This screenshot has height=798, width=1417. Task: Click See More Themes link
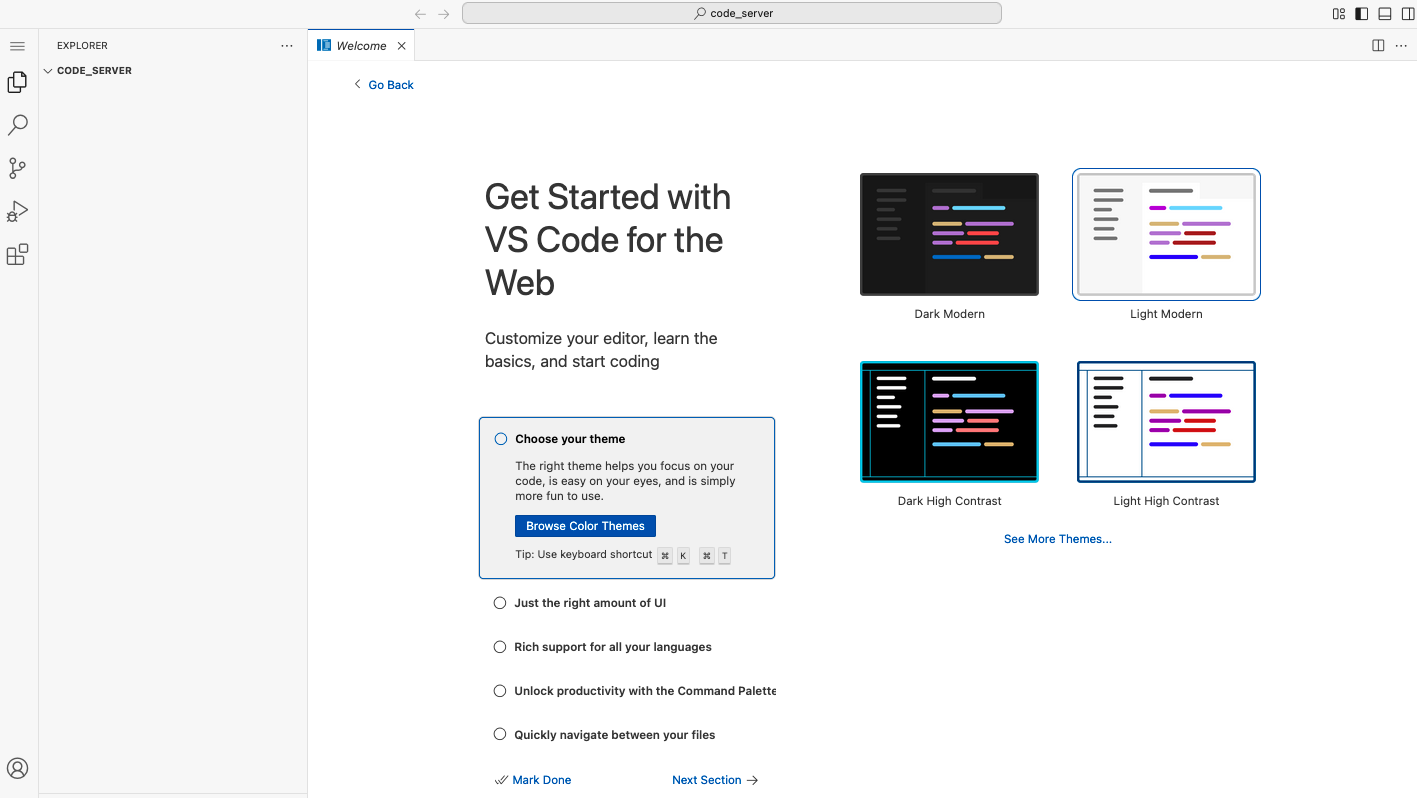tap(1058, 539)
